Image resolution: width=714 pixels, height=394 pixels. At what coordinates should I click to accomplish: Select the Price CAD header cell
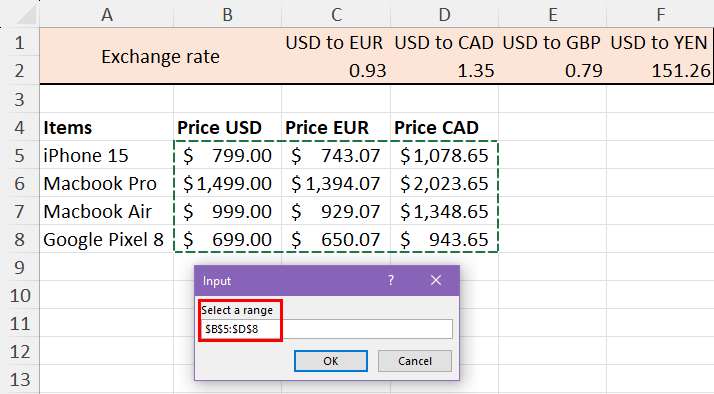click(x=444, y=127)
